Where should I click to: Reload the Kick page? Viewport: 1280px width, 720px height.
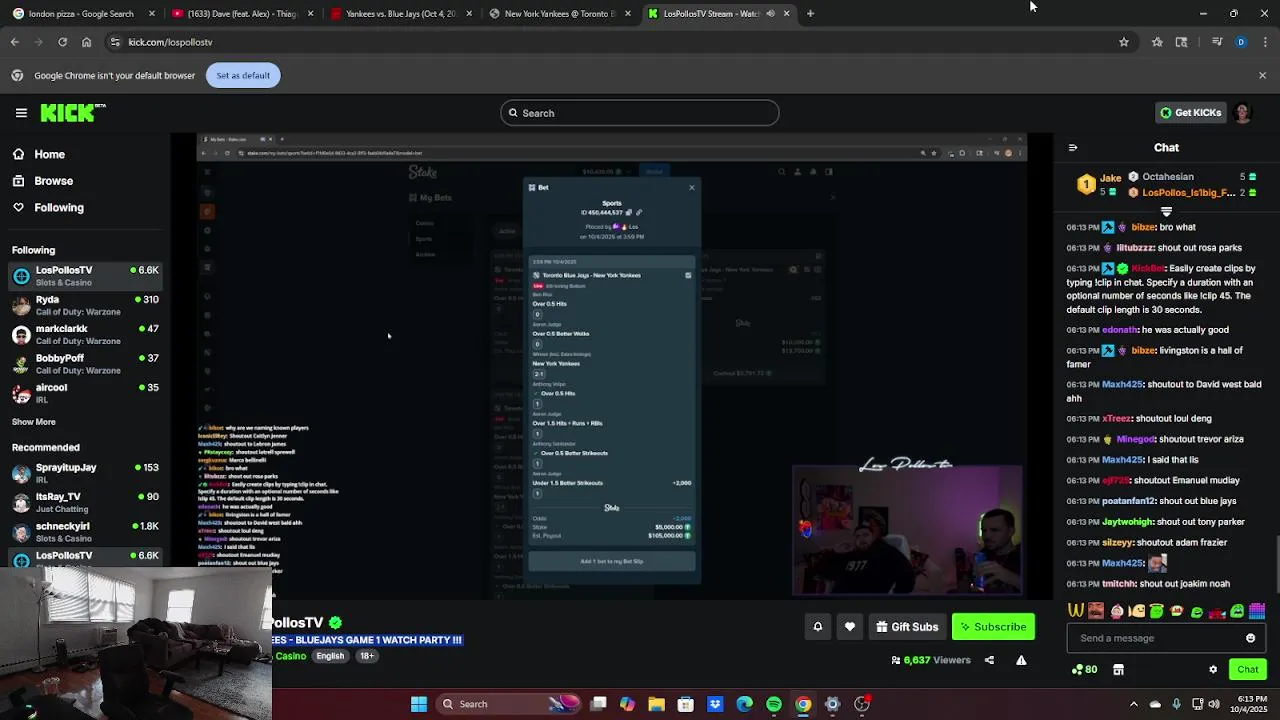pyautogui.click(x=62, y=42)
